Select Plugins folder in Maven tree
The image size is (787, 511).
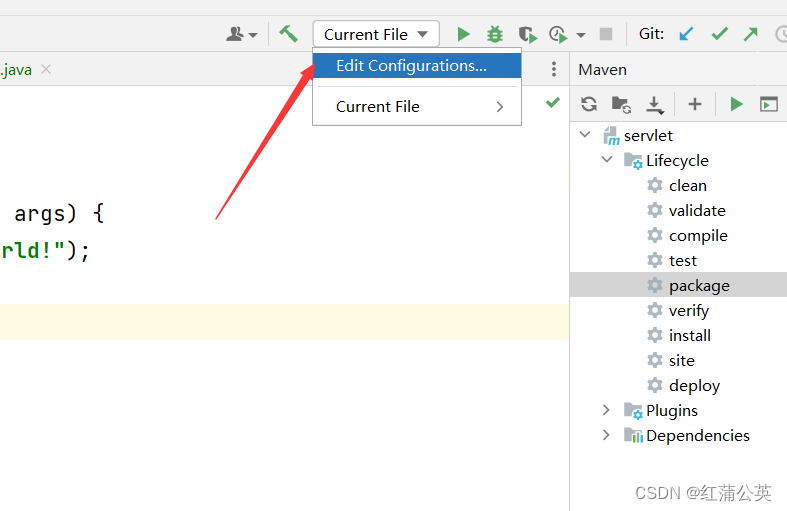[x=672, y=411]
